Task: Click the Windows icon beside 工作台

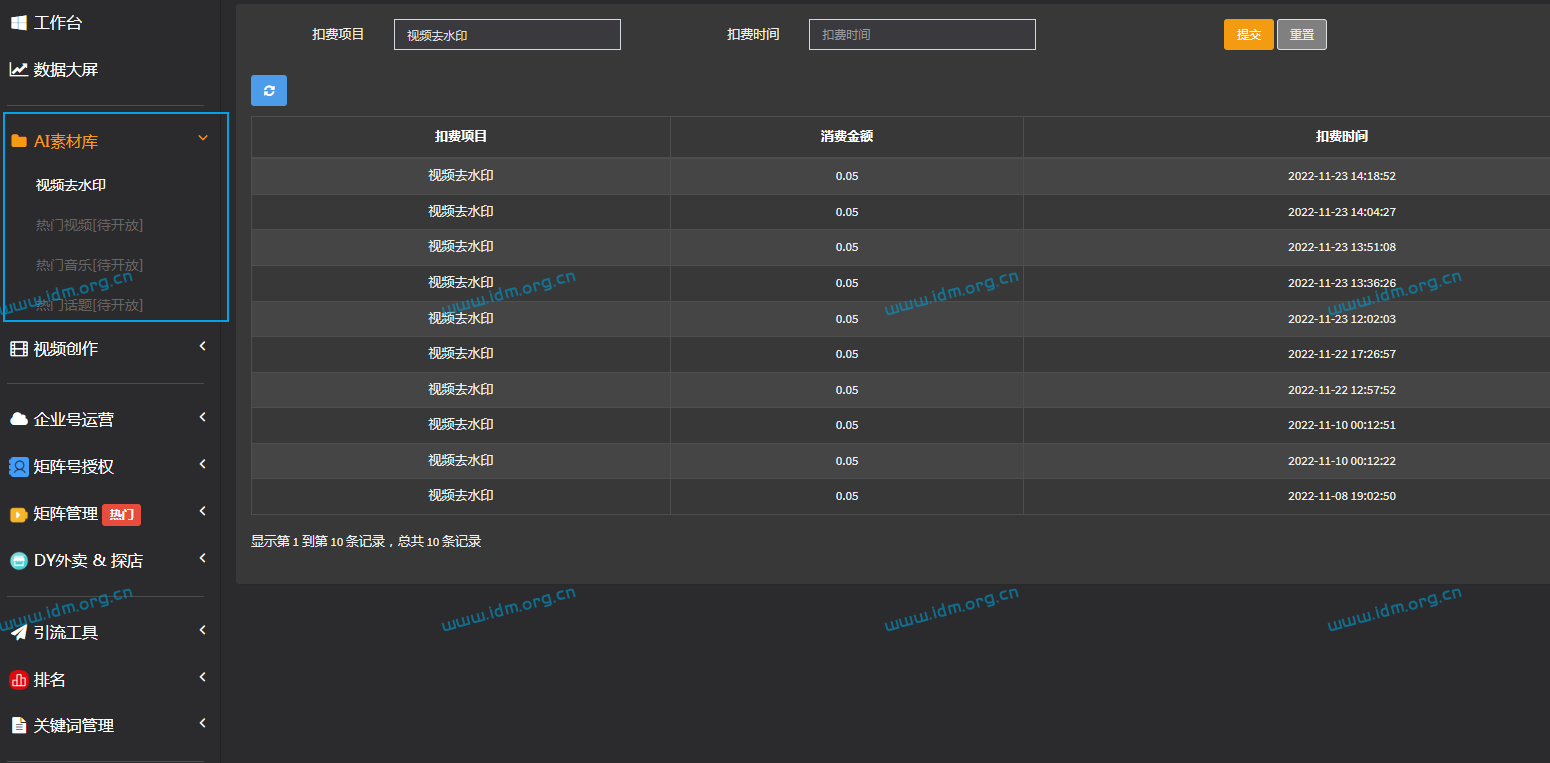Action: [x=19, y=22]
